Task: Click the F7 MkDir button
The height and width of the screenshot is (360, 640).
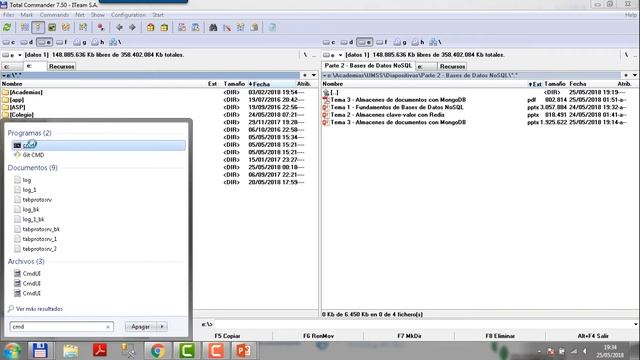Action: pyautogui.click(x=409, y=336)
